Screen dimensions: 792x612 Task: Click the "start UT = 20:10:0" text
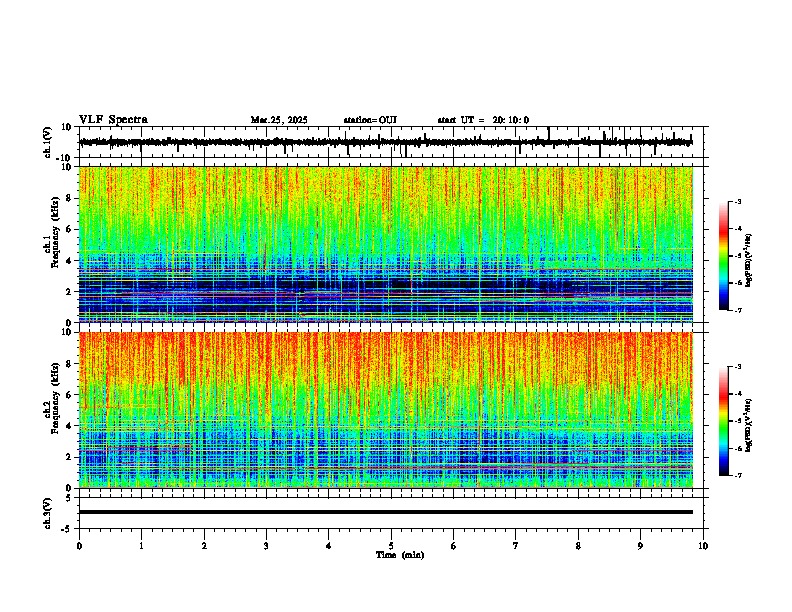[x=483, y=120]
